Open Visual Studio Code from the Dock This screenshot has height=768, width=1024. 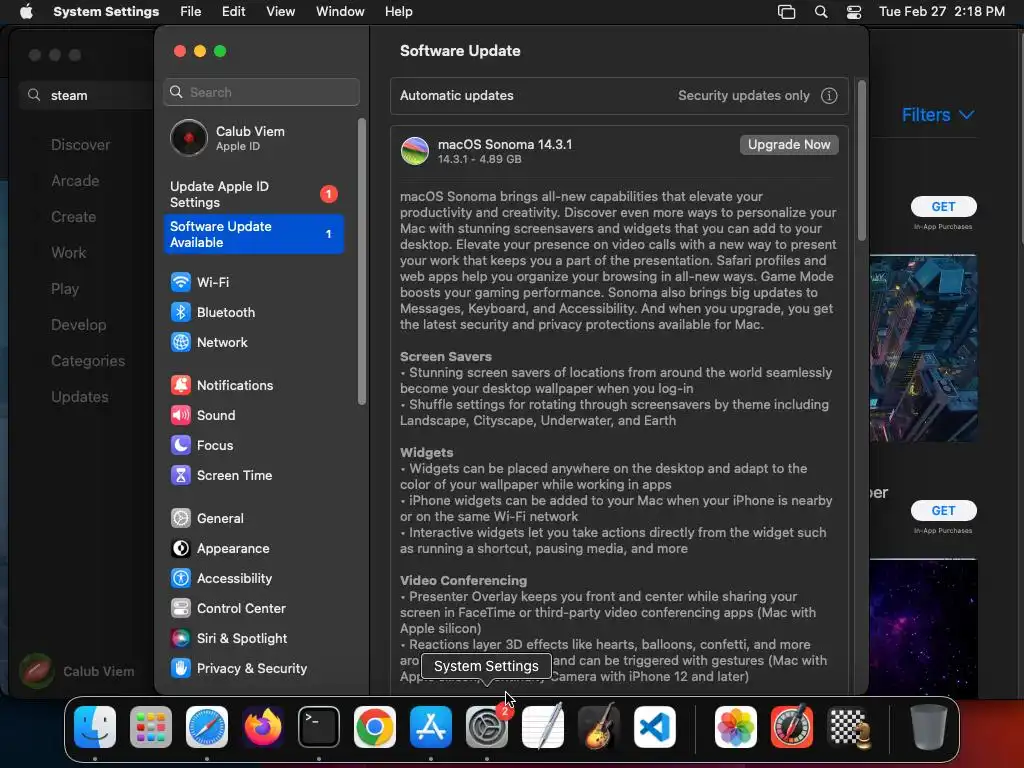pos(654,727)
